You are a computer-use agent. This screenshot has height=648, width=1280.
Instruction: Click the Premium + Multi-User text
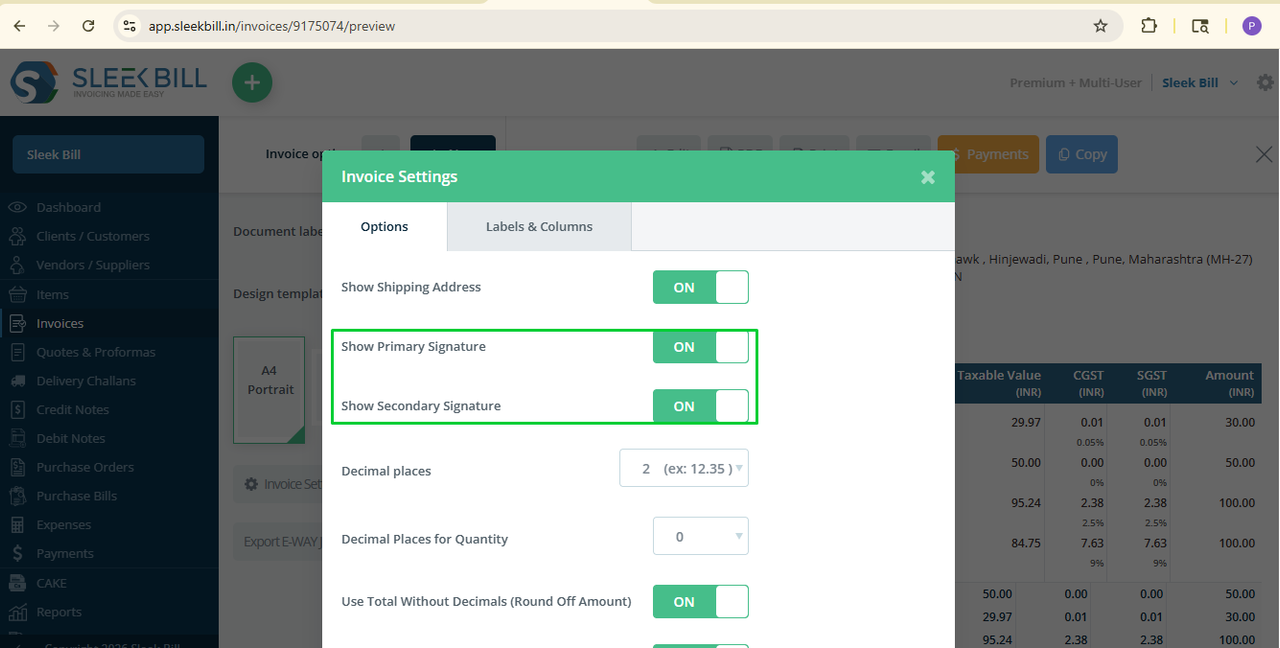click(1075, 83)
